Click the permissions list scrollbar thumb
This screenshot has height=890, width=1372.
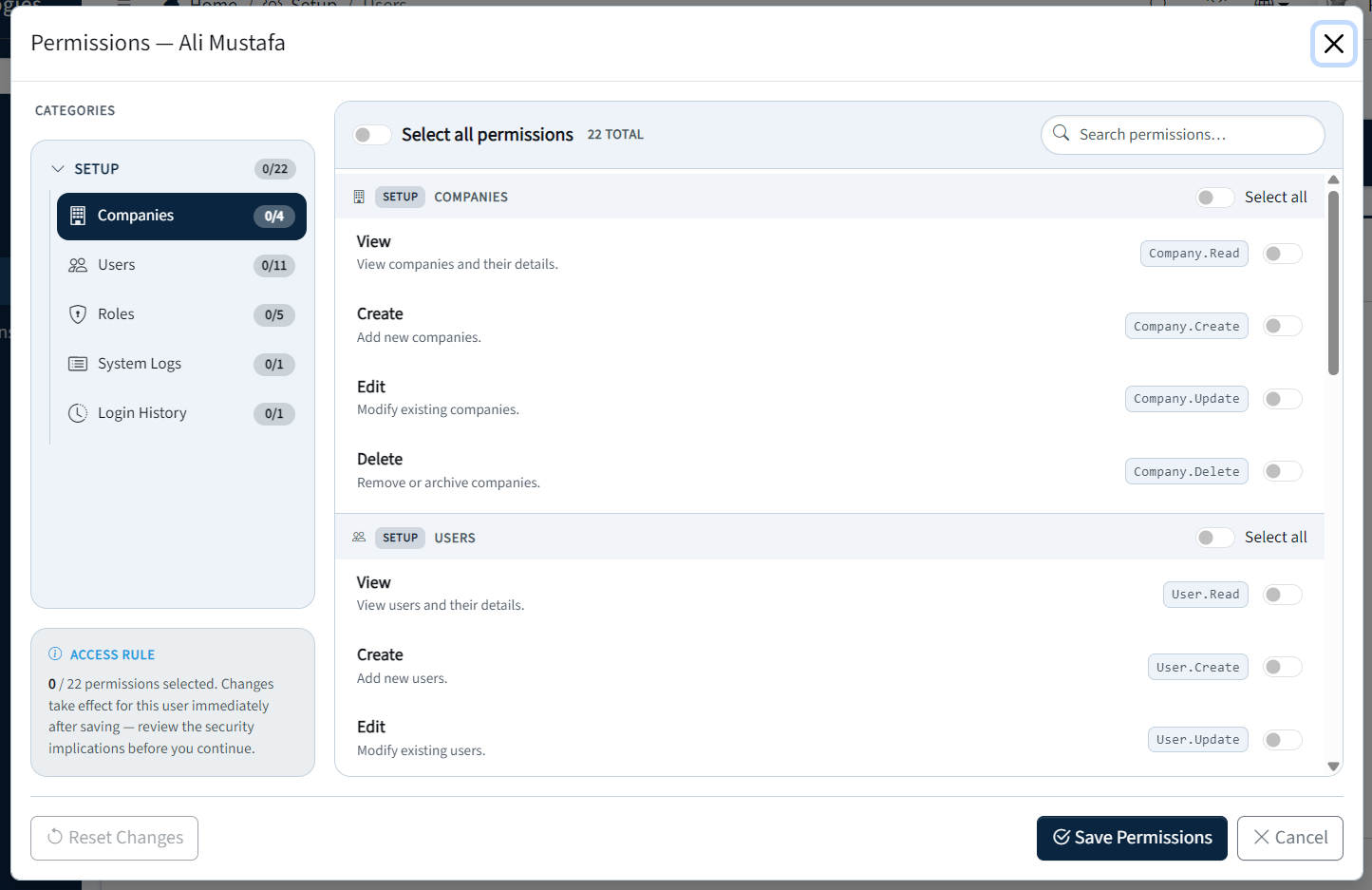tap(1333, 282)
